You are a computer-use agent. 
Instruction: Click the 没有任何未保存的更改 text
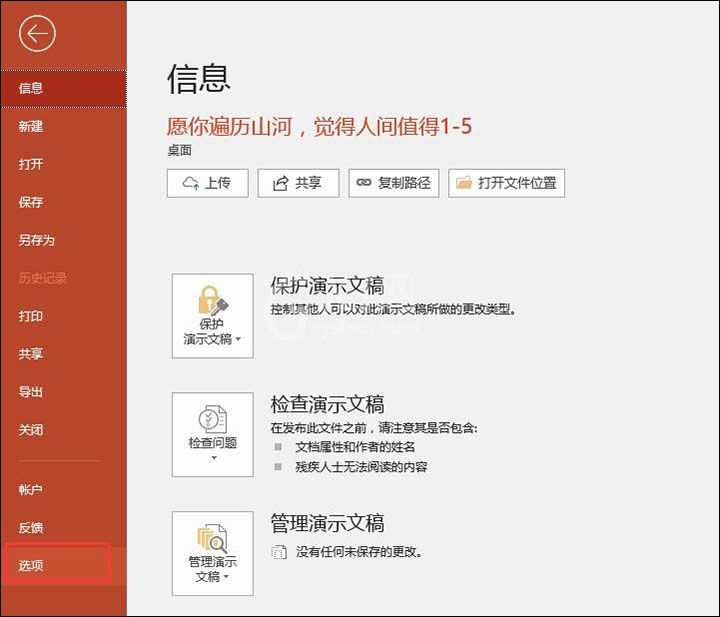pyautogui.click(x=360, y=552)
